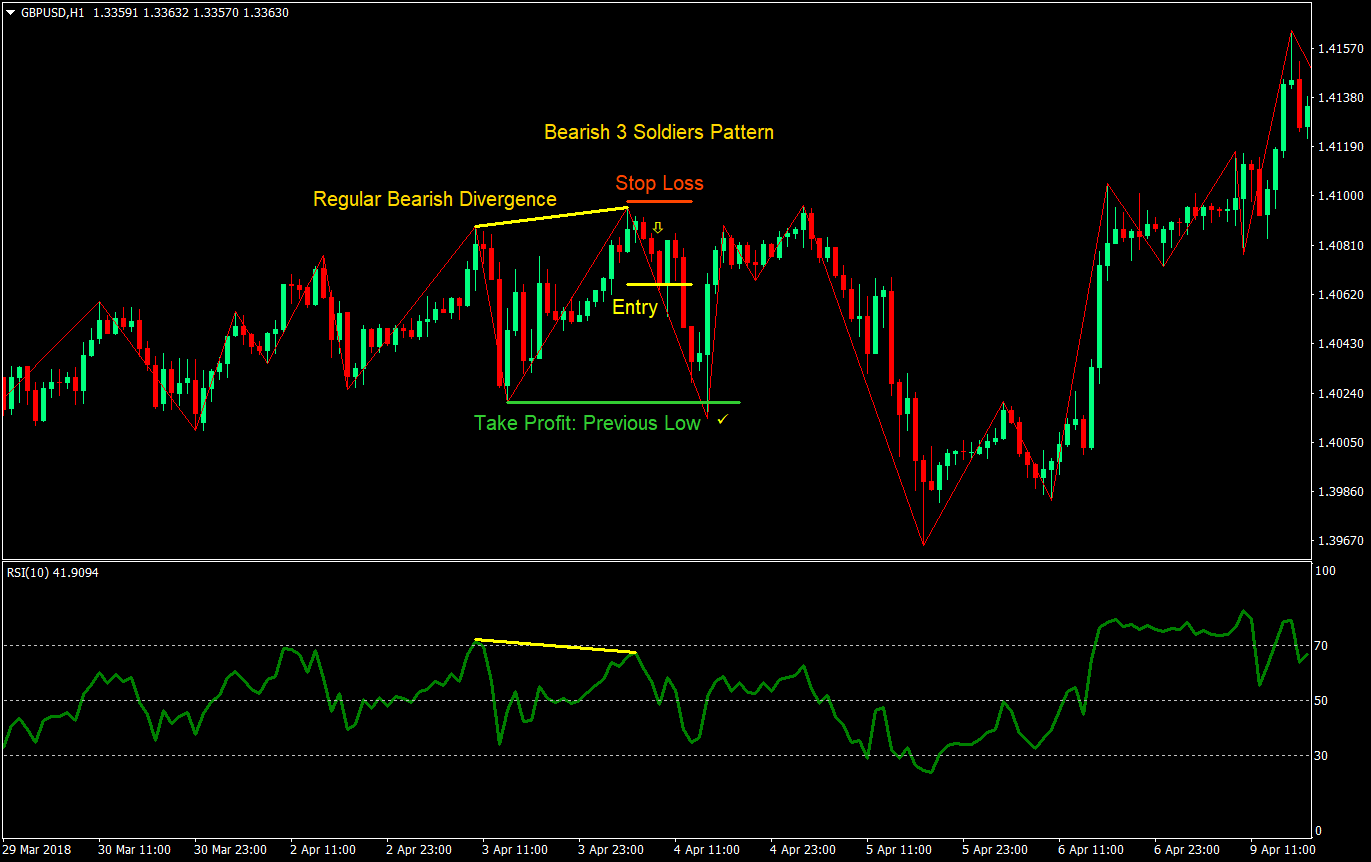Select the 'Regular Bearish Divergence' label
The width and height of the screenshot is (1371, 862).
[x=435, y=199]
